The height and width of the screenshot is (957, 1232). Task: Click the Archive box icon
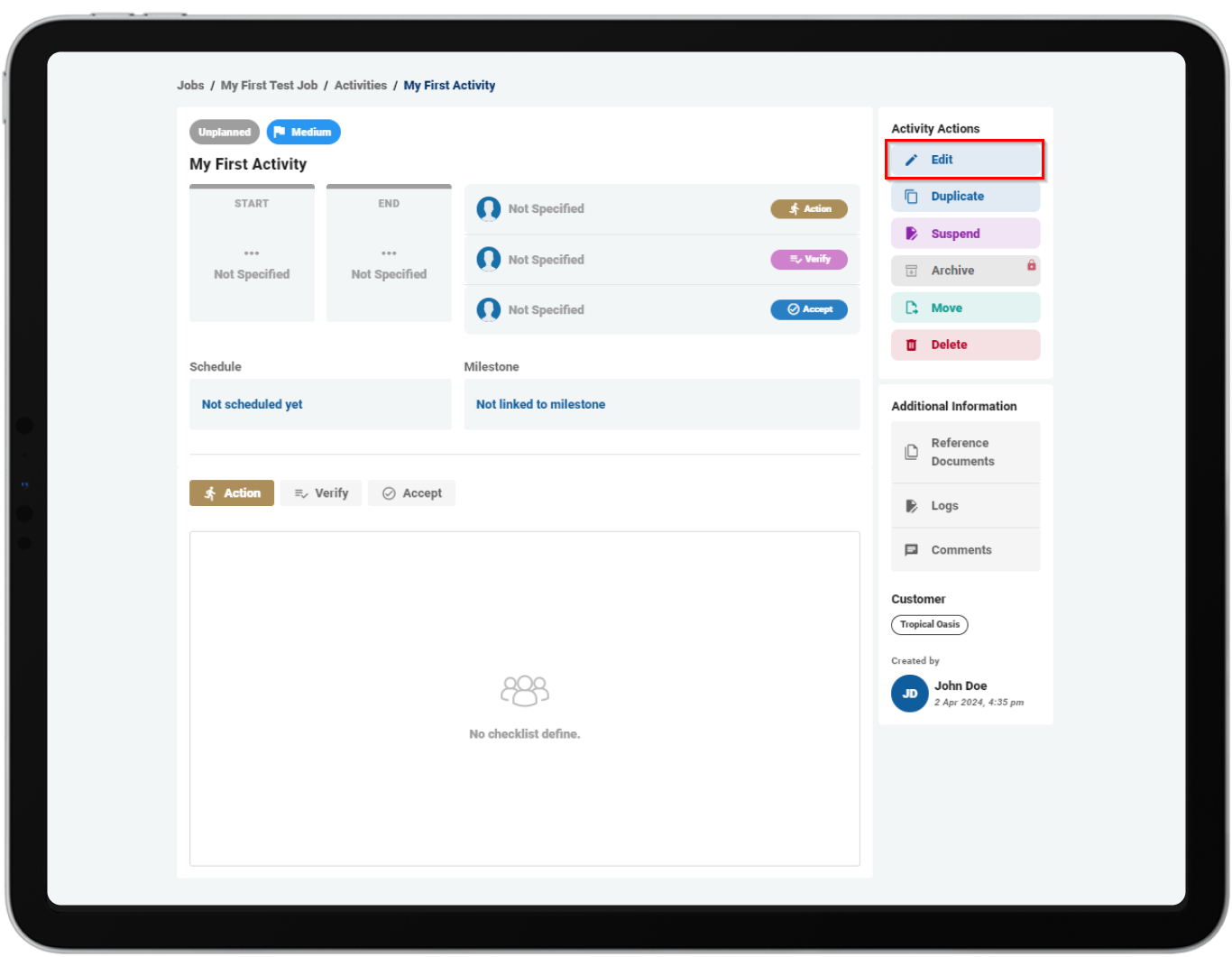pyautogui.click(x=911, y=271)
